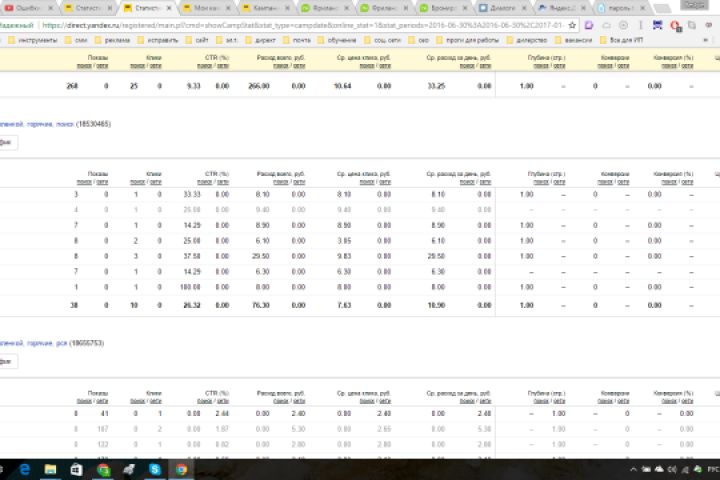
Task: Open the соц. сети bookmarks folder
Action: click(x=381, y=40)
